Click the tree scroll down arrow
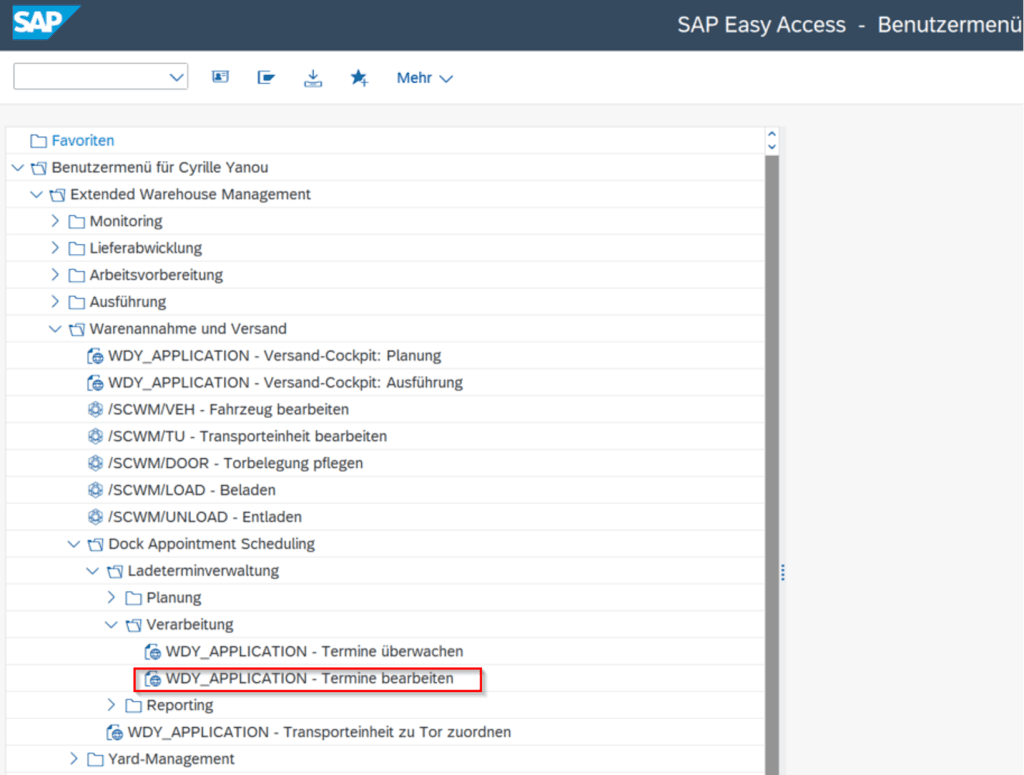This screenshot has height=775, width=1024. click(772, 147)
